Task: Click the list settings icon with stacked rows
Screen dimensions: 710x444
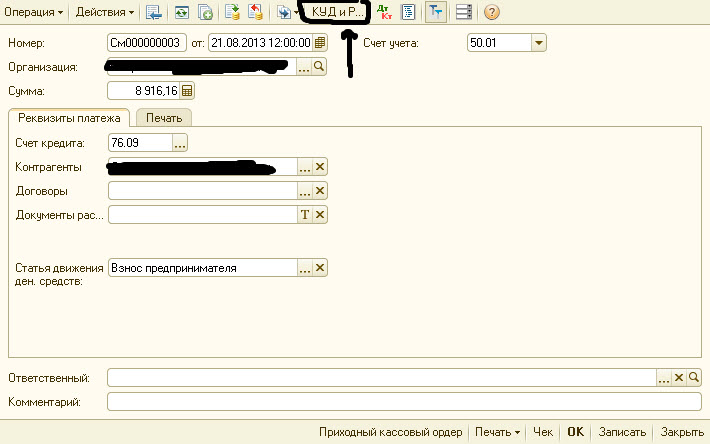Action: click(x=464, y=12)
